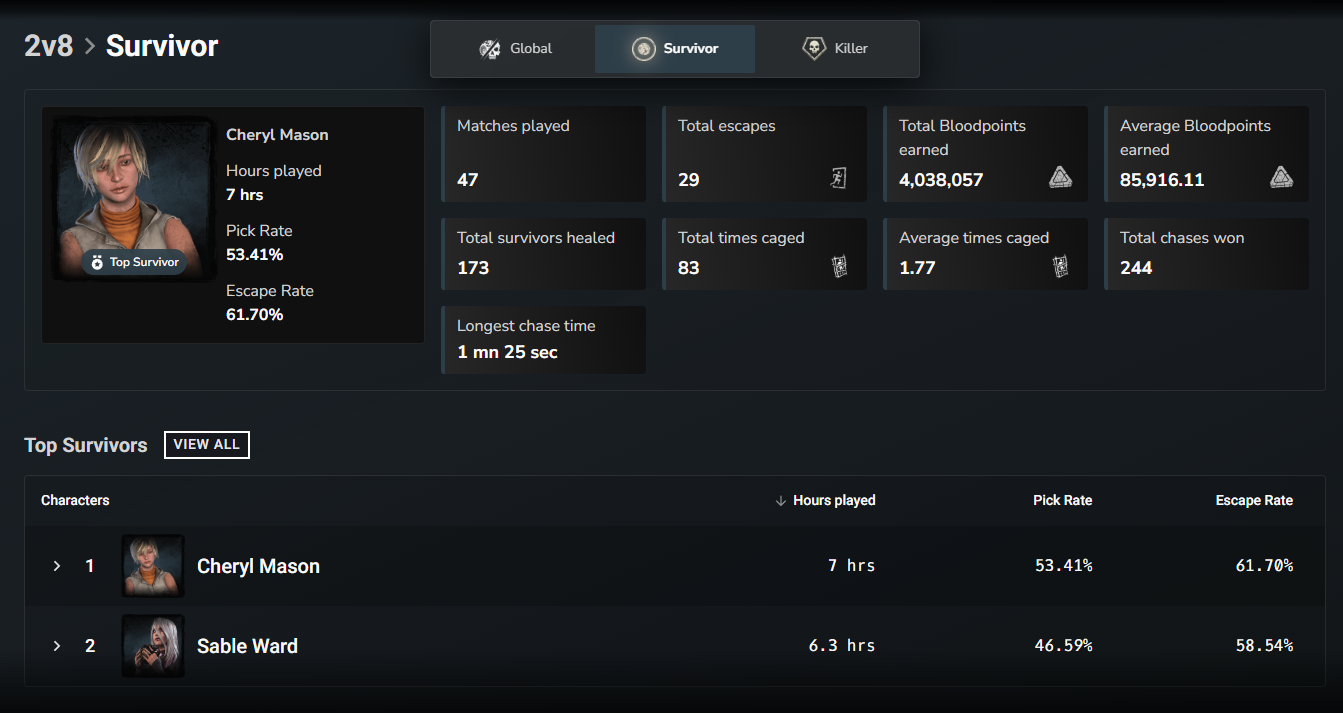Click the Cheryl Mason name in table
Image resolution: width=1343 pixels, height=713 pixels.
(x=258, y=566)
